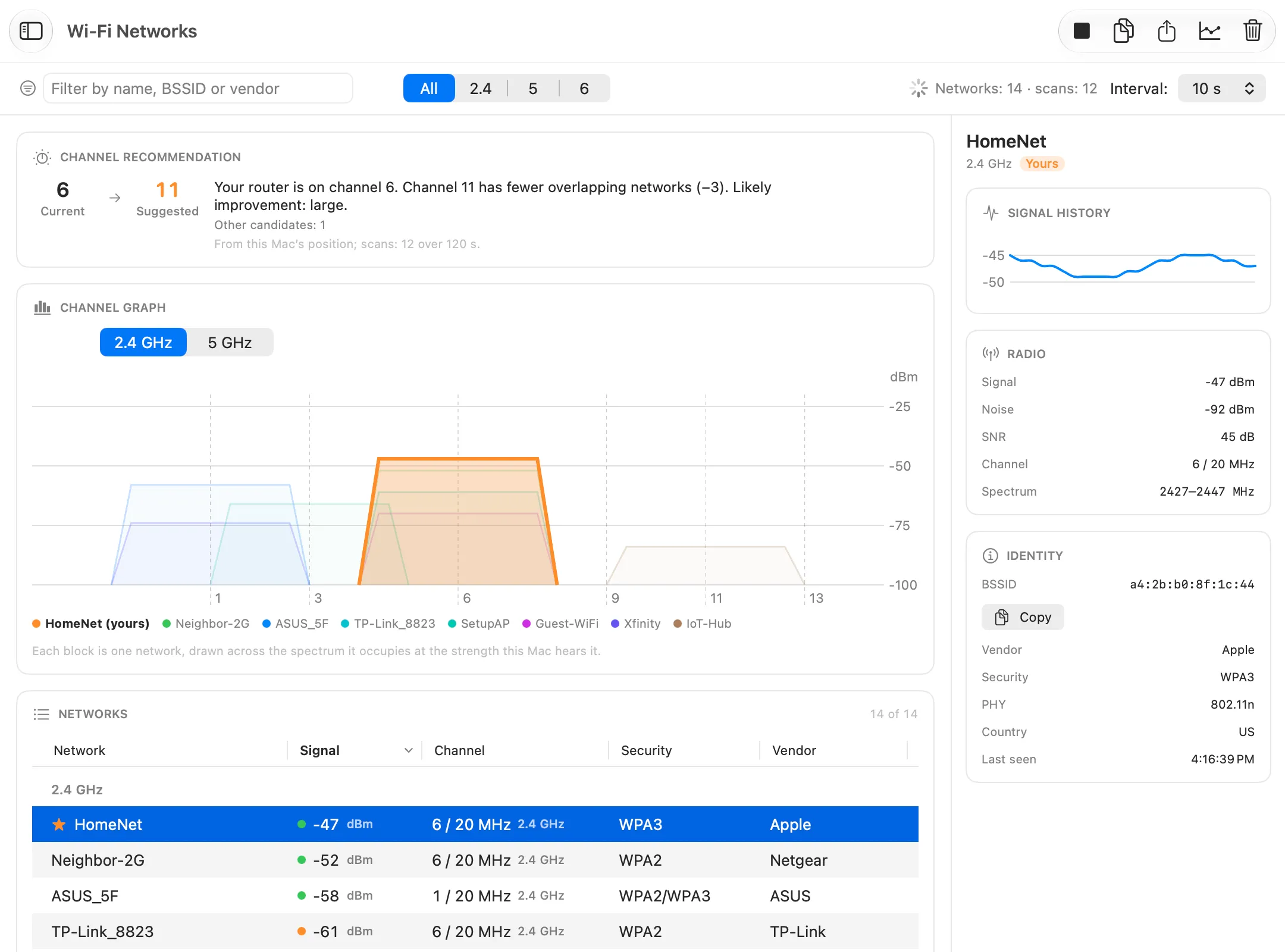
Task: Click the Channel Graph bars icon
Action: tap(42, 308)
